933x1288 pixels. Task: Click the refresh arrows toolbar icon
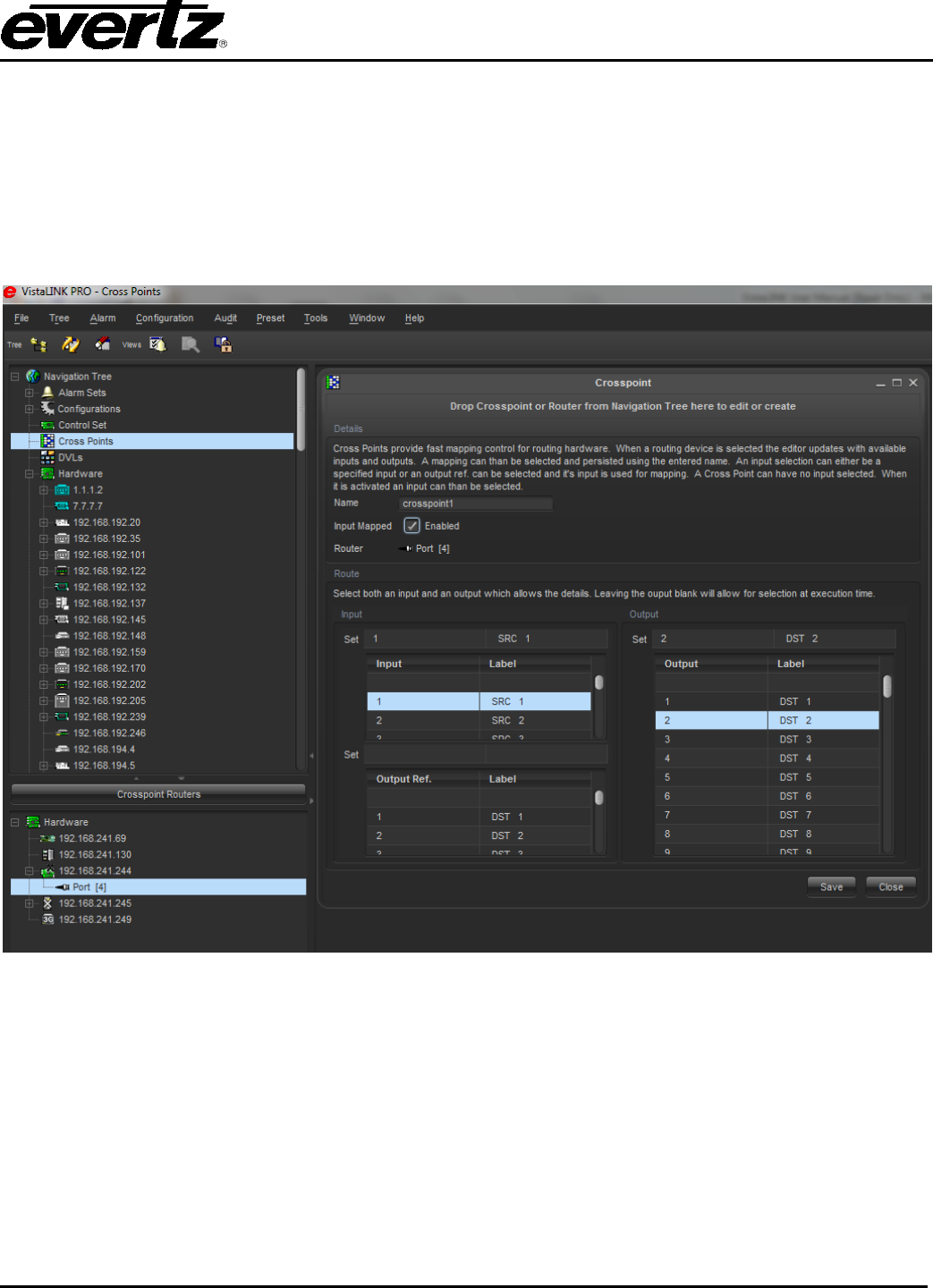(x=71, y=344)
